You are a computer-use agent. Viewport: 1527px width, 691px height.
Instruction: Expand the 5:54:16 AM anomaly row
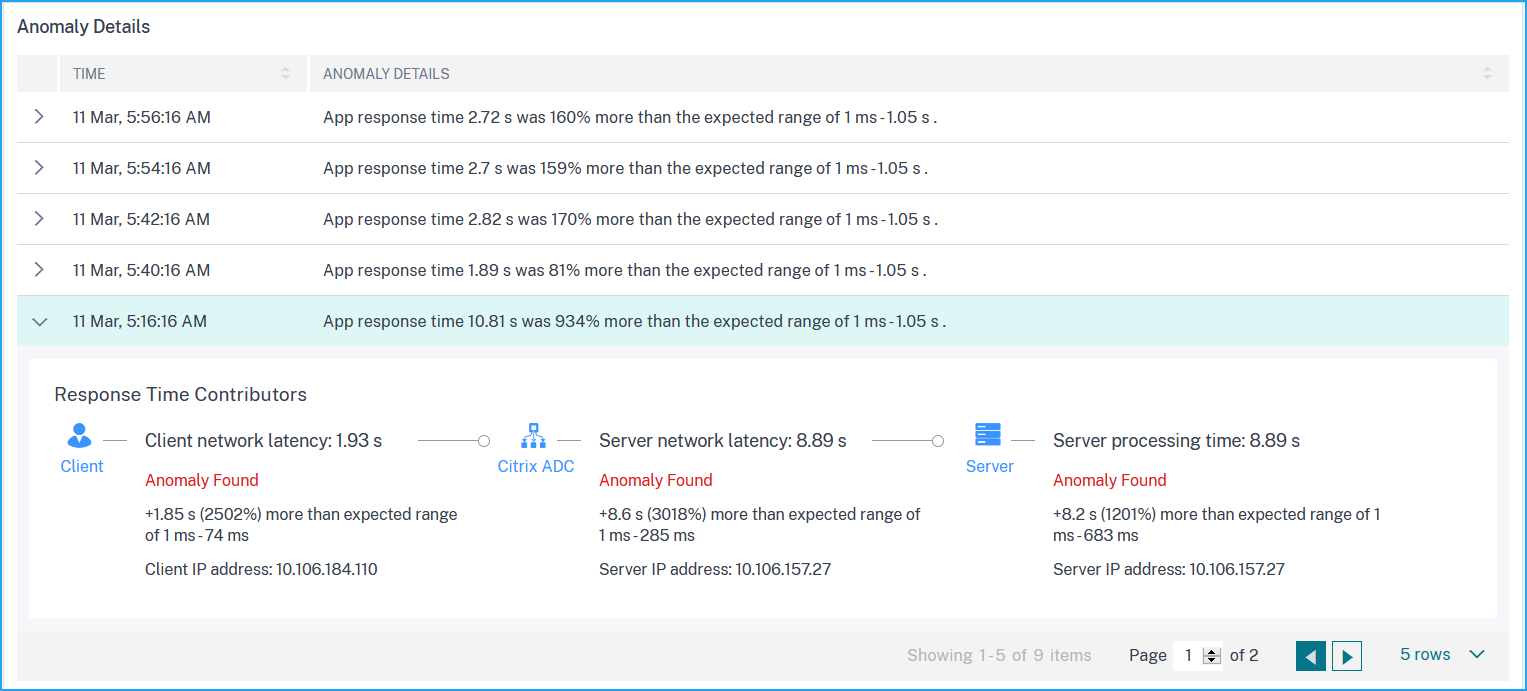39,168
